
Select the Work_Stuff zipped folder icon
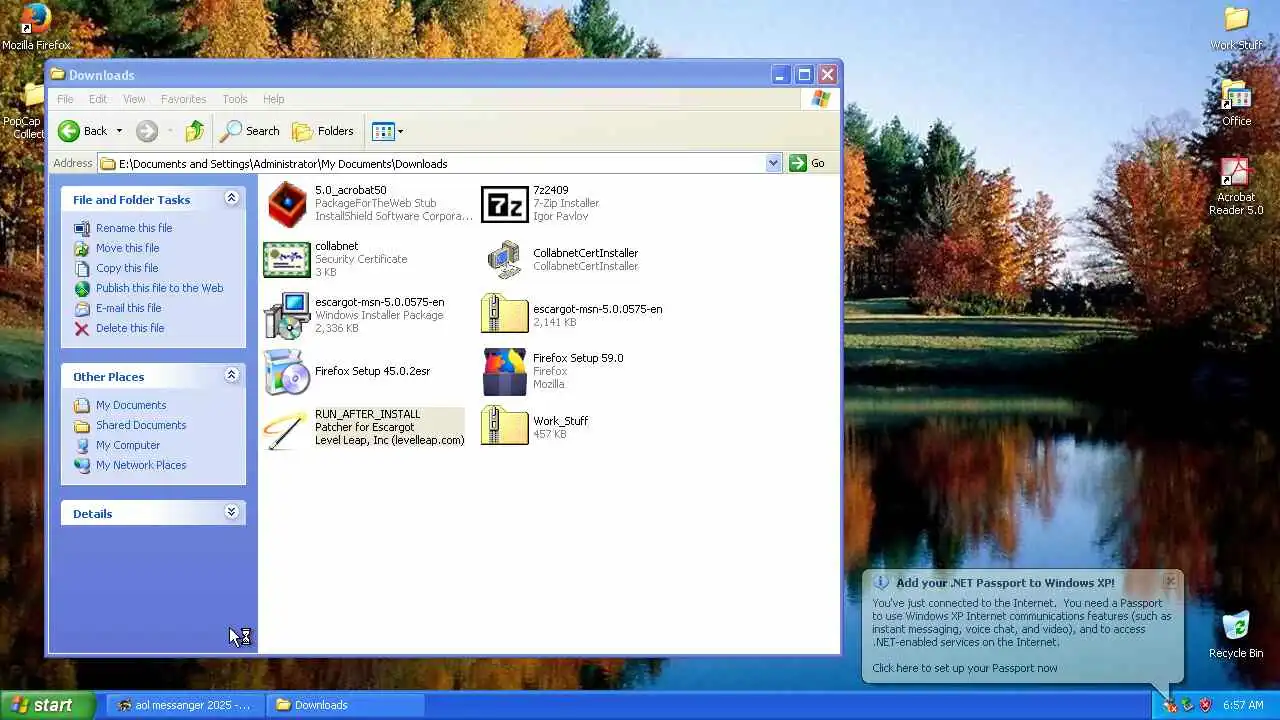(x=505, y=426)
